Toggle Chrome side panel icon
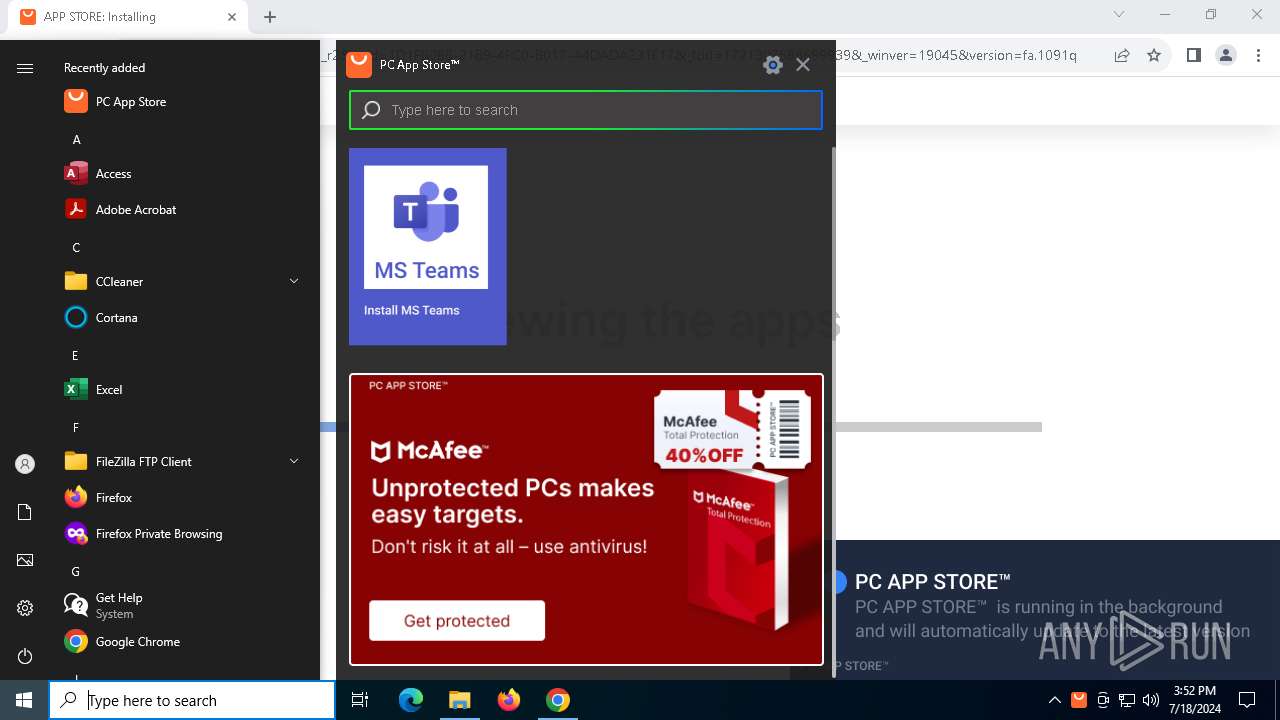Screen dimensions: 1280x720 click(1193, 55)
